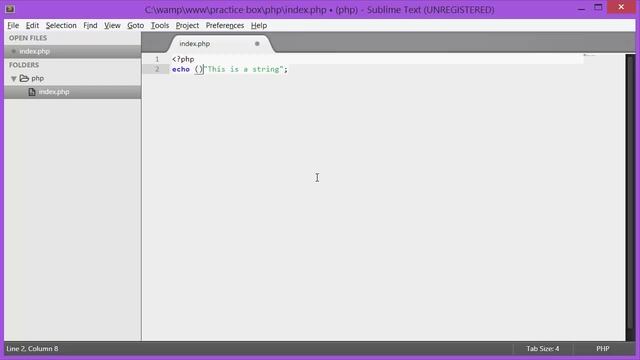Click the file icon beside index.php in Folders
The width and height of the screenshot is (640, 360).
click(x=31, y=92)
